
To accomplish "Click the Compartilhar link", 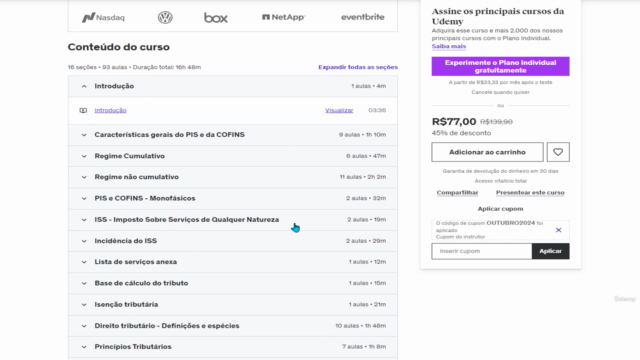I will coord(457,192).
